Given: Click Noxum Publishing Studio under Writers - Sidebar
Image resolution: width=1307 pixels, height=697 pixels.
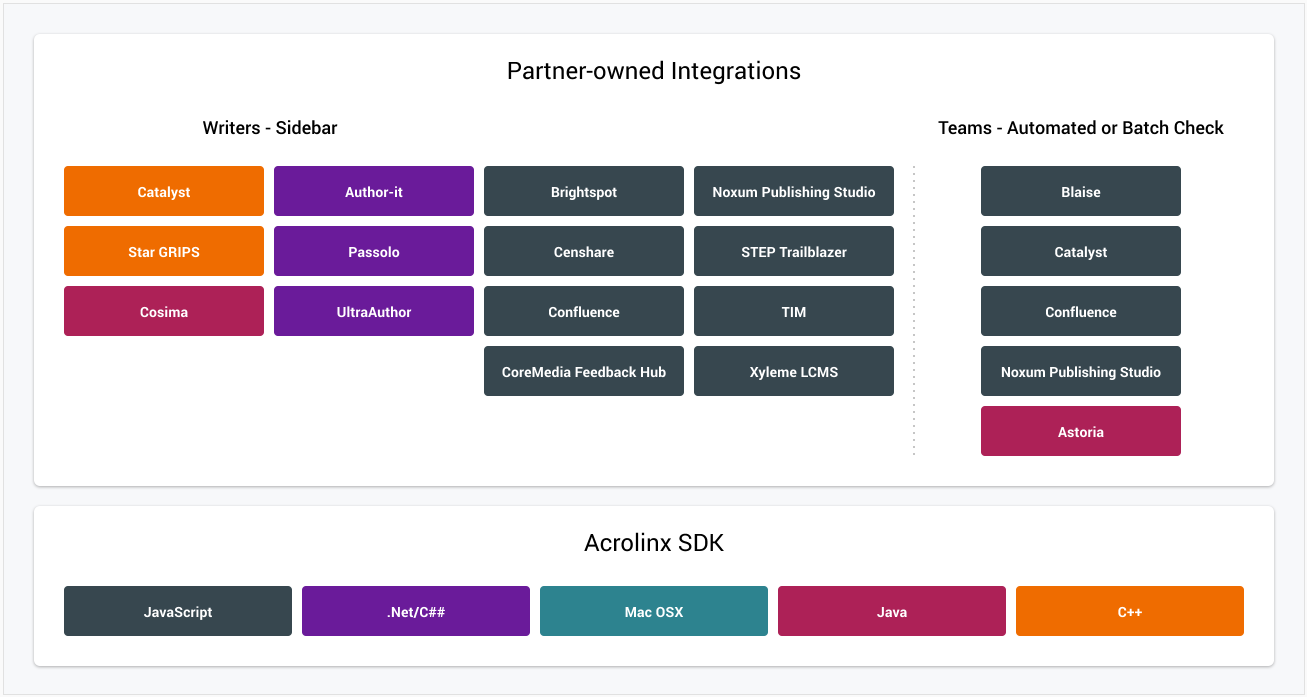Looking at the screenshot, I should point(794,191).
